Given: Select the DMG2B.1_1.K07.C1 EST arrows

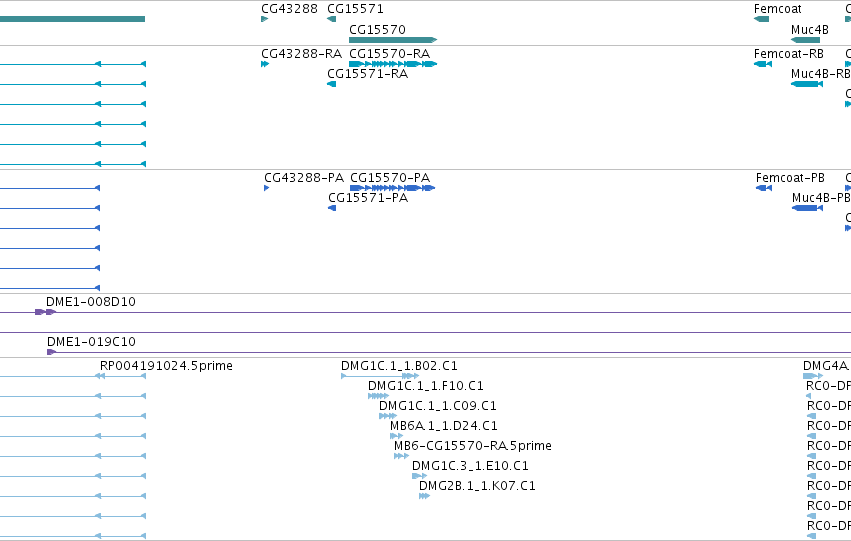Looking at the screenshot, I should [x=424, y=496].
